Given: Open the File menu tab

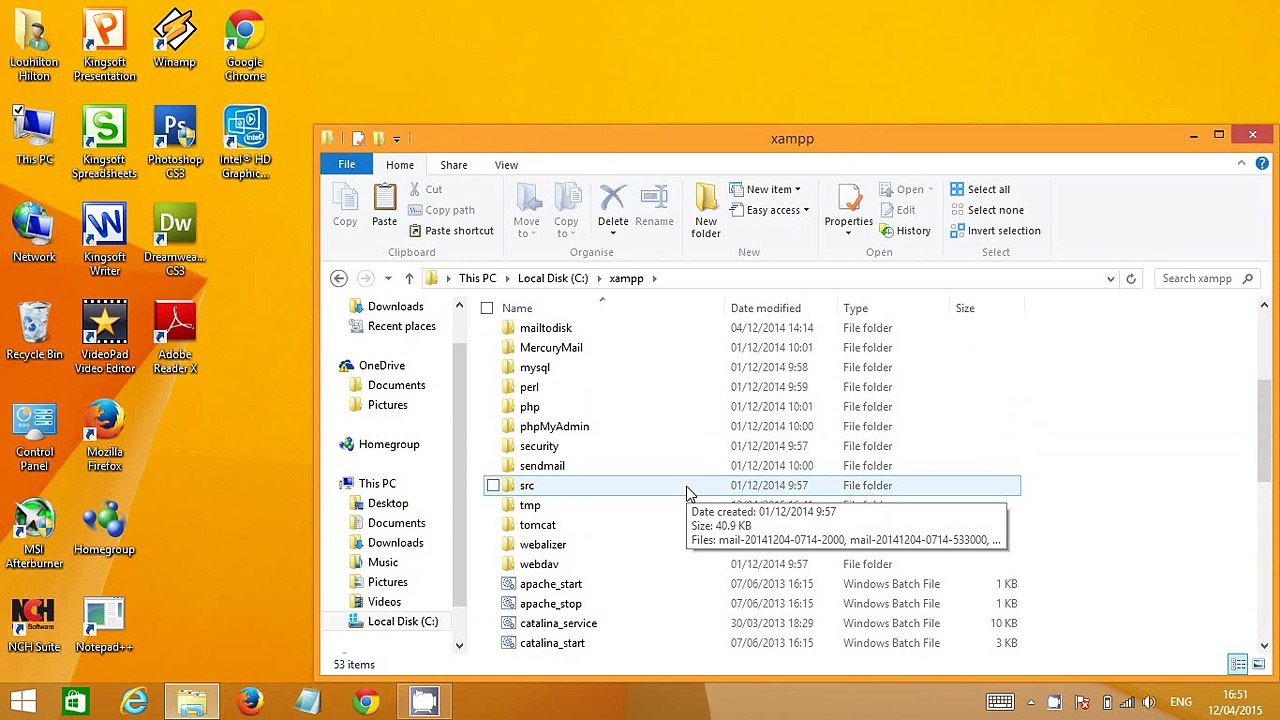Looking at the screenshot, I should tap(347, 165).
